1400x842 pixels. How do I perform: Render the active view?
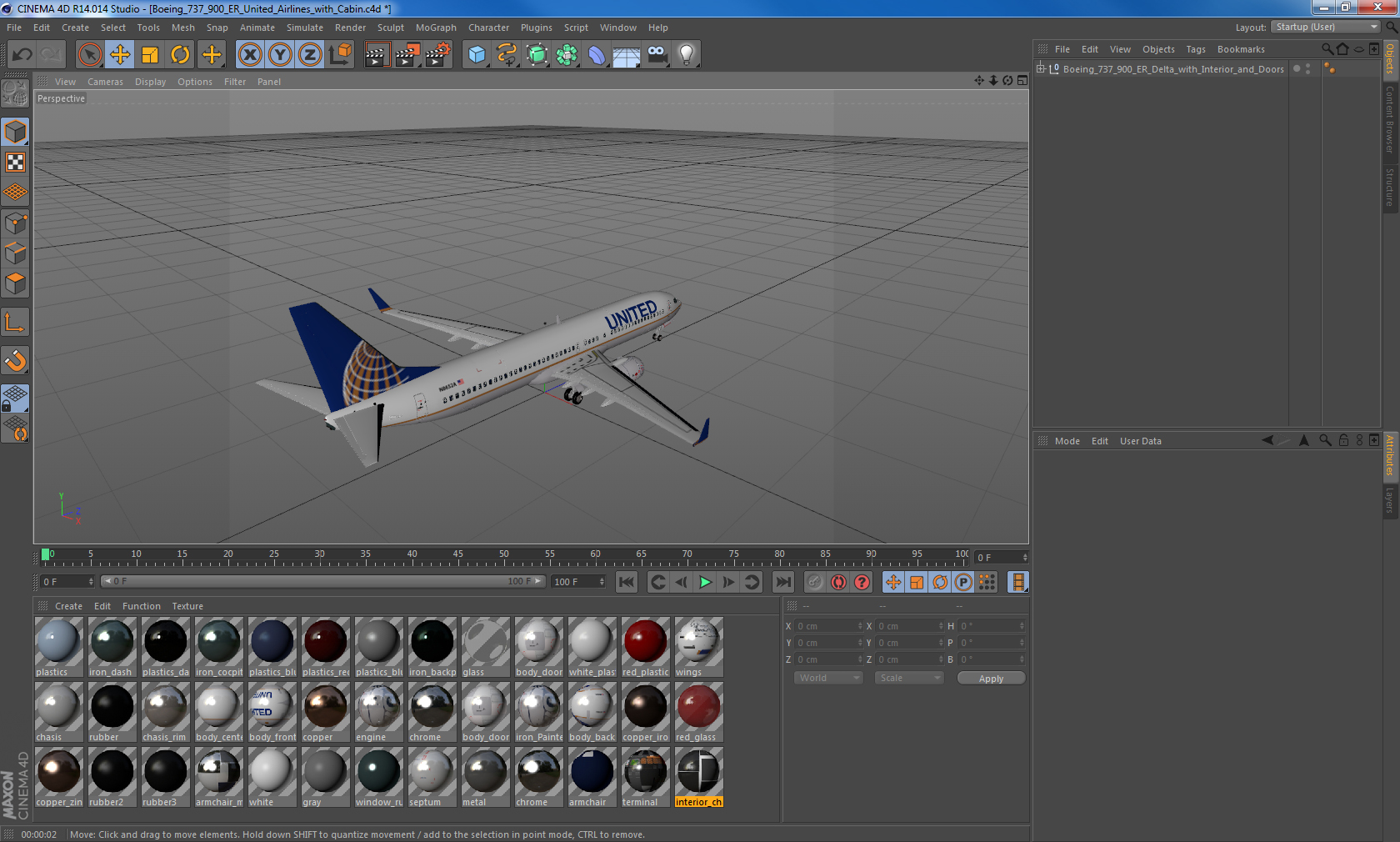[377, 55]
